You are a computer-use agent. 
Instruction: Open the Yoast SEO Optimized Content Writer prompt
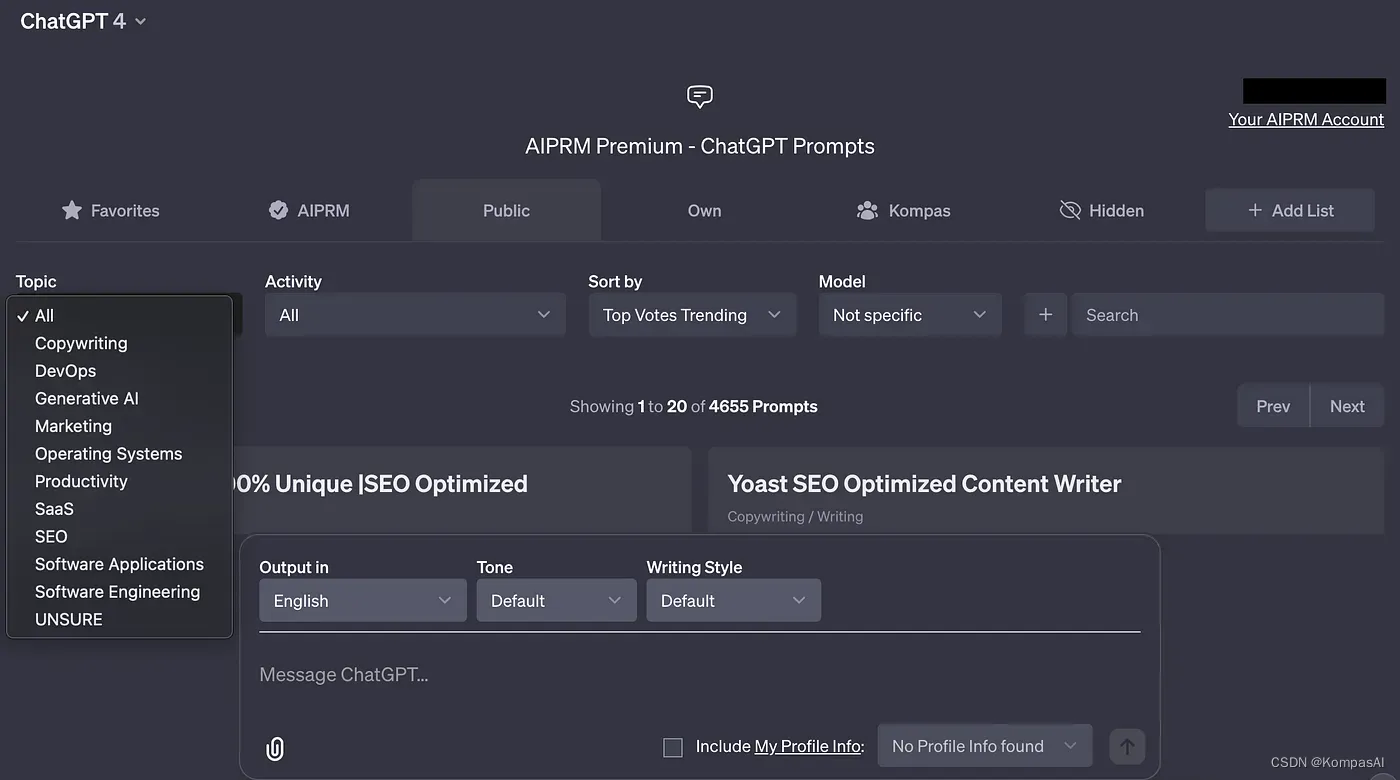[924, 484]
